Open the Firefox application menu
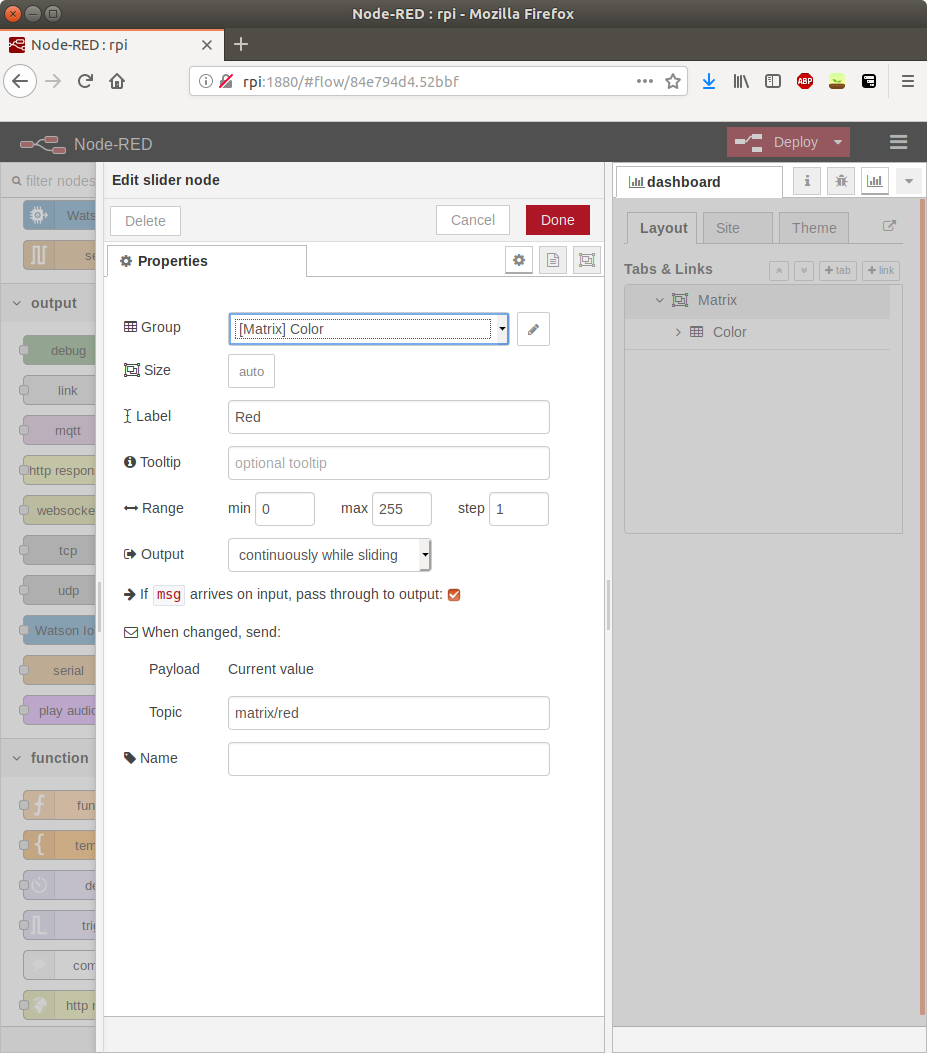The height and width of the screenshot is (1053, 927). click(x=908, y=81)
